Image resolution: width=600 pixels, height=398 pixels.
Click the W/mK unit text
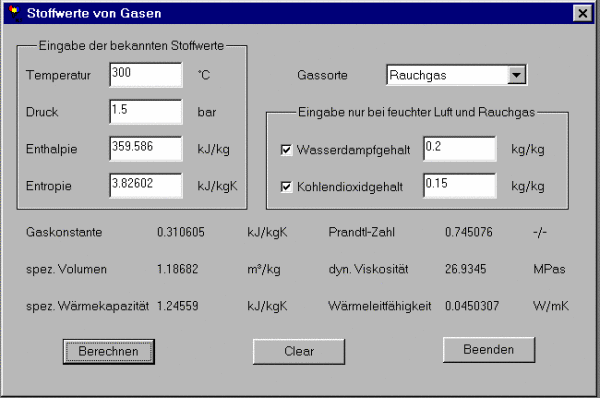tap(551, 306)
